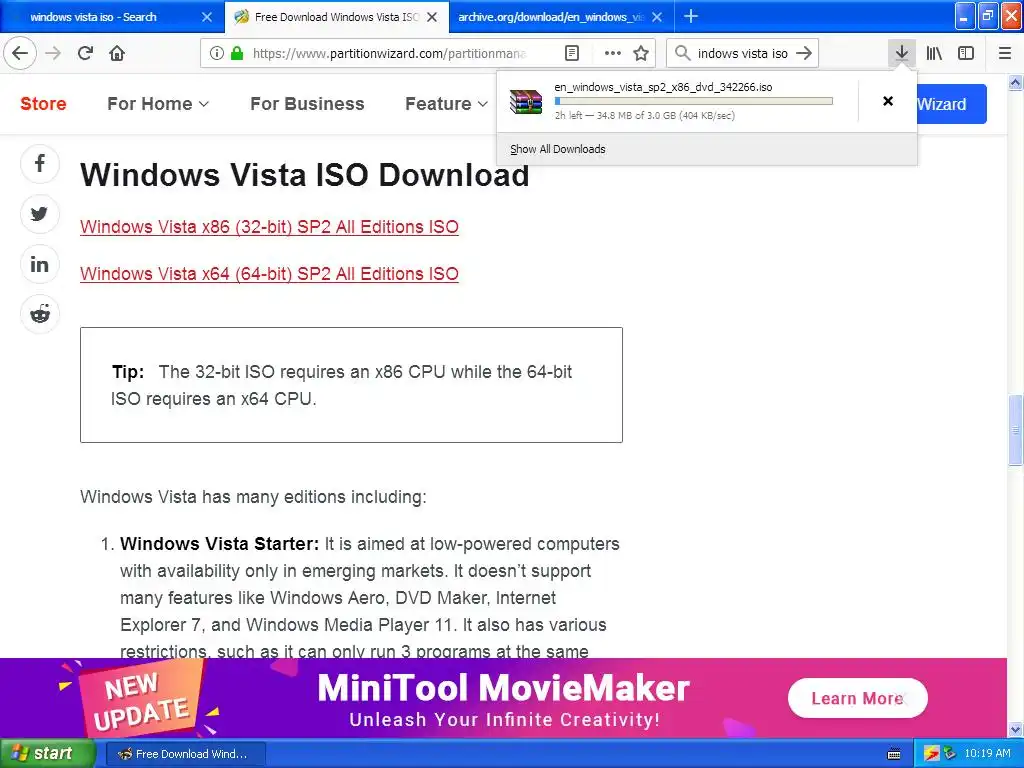
Task: Expand the For Home dropdown
Action: tap(158, 104)
